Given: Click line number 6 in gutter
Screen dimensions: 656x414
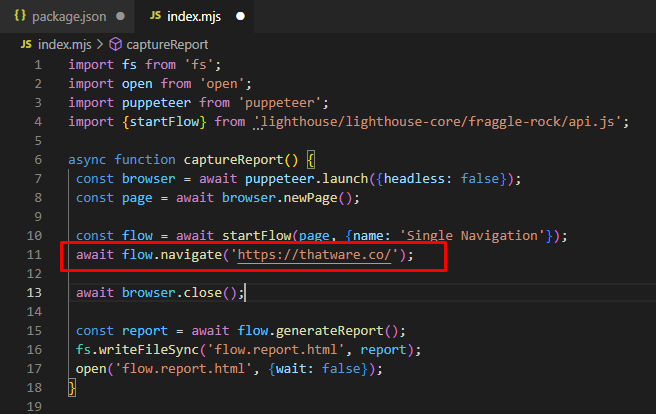Looking at the screenshot, I should [38, 160].
